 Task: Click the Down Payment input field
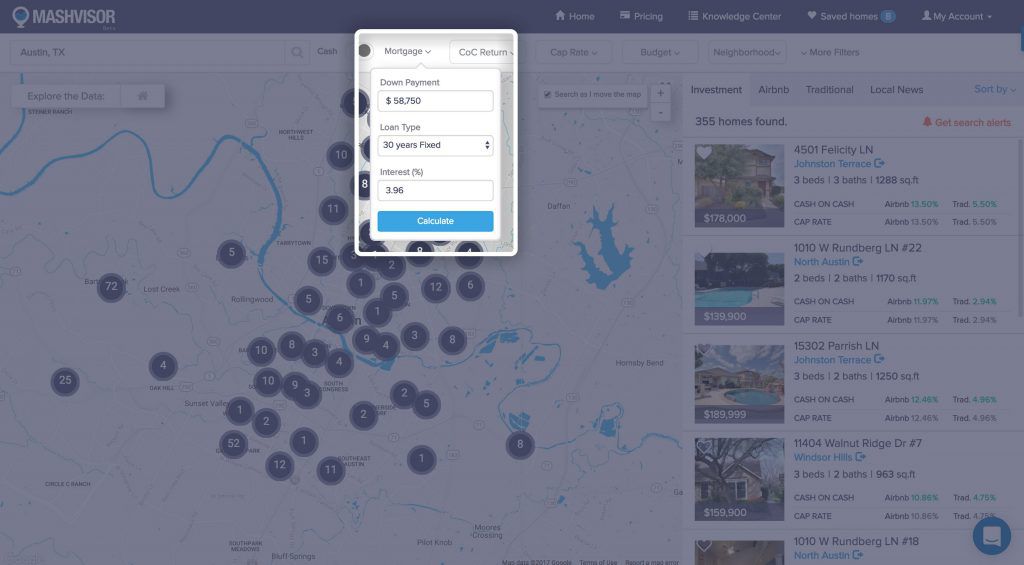tap(435, 101)
